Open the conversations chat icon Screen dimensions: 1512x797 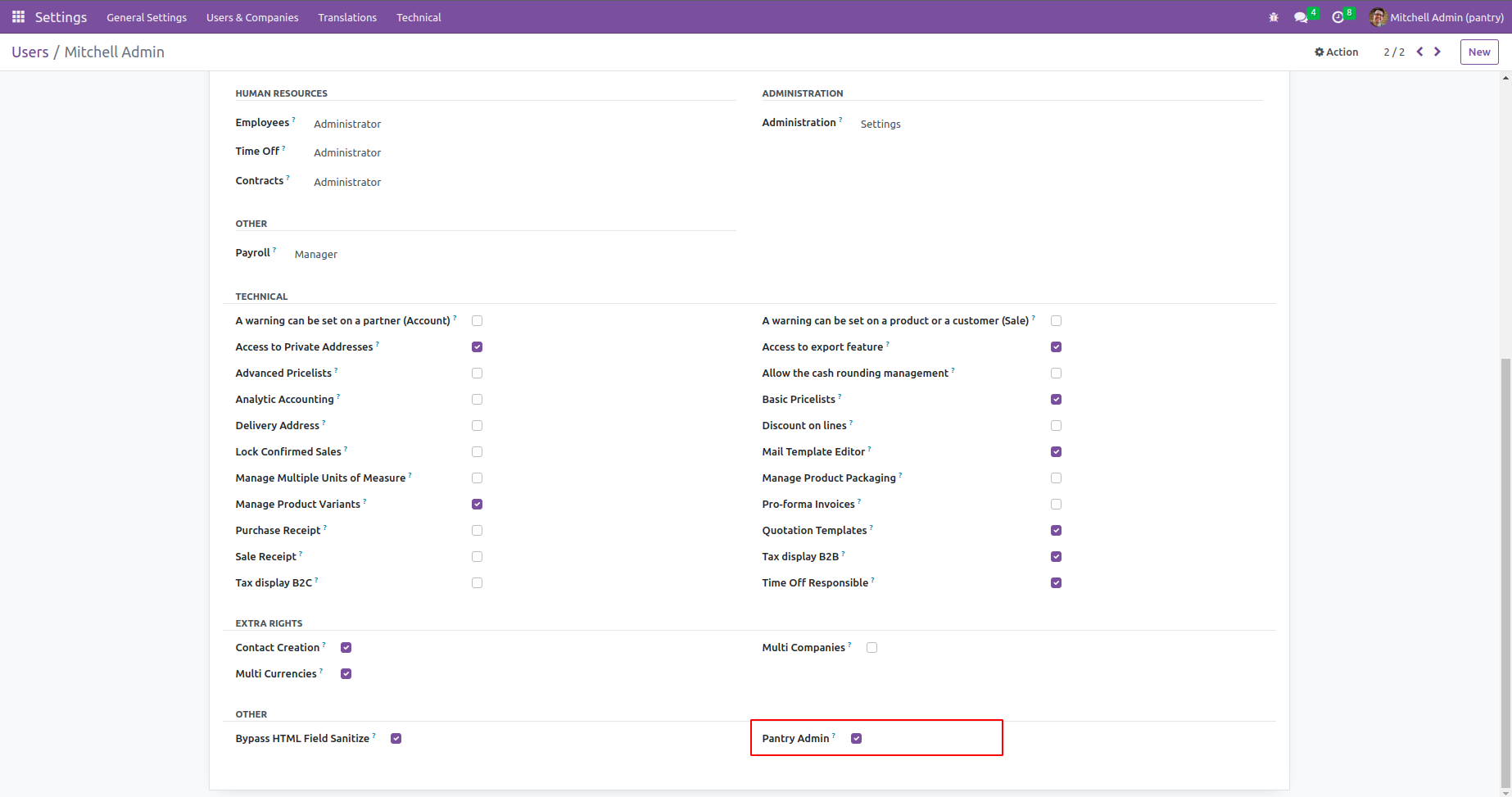[1301, 17]
